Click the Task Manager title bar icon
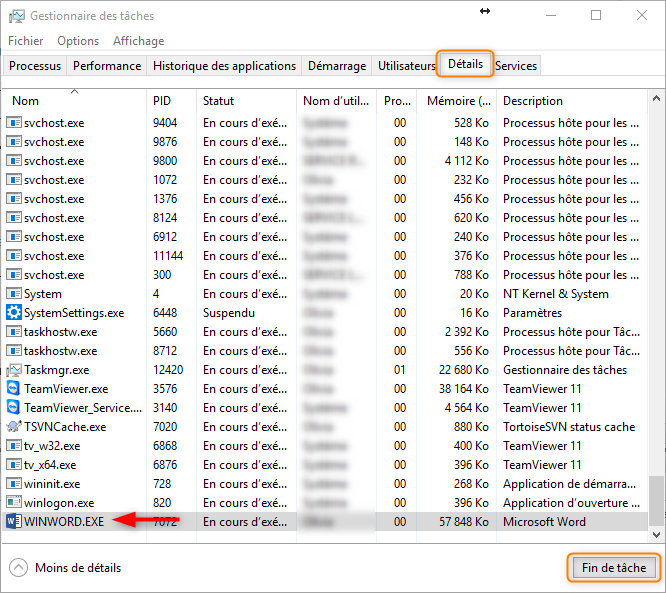 pyautogui.click(x=15, y=16)
